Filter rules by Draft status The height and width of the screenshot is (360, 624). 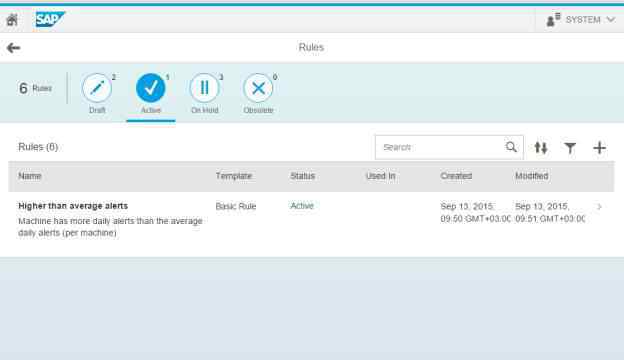[97, 93]
